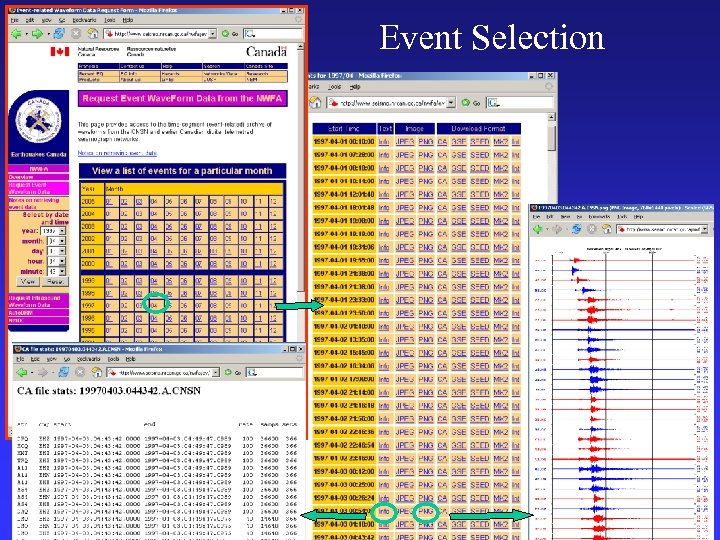Go back in the CA file stats window
Screen dimensions: 720x540
22,372
